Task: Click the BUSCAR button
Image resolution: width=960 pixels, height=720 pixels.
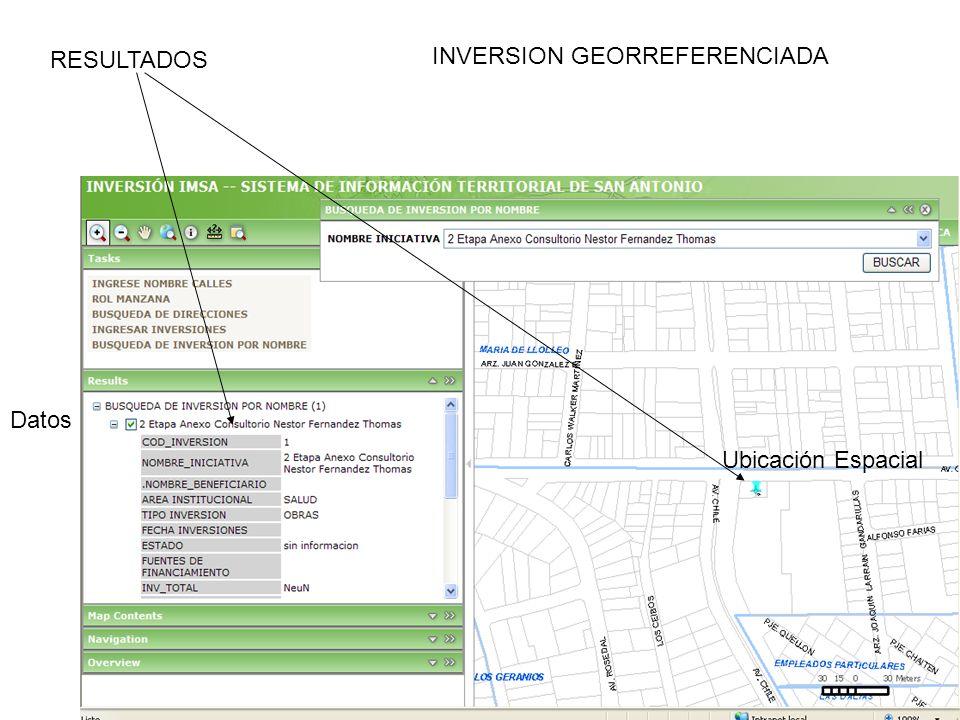Action: point(896,263)
